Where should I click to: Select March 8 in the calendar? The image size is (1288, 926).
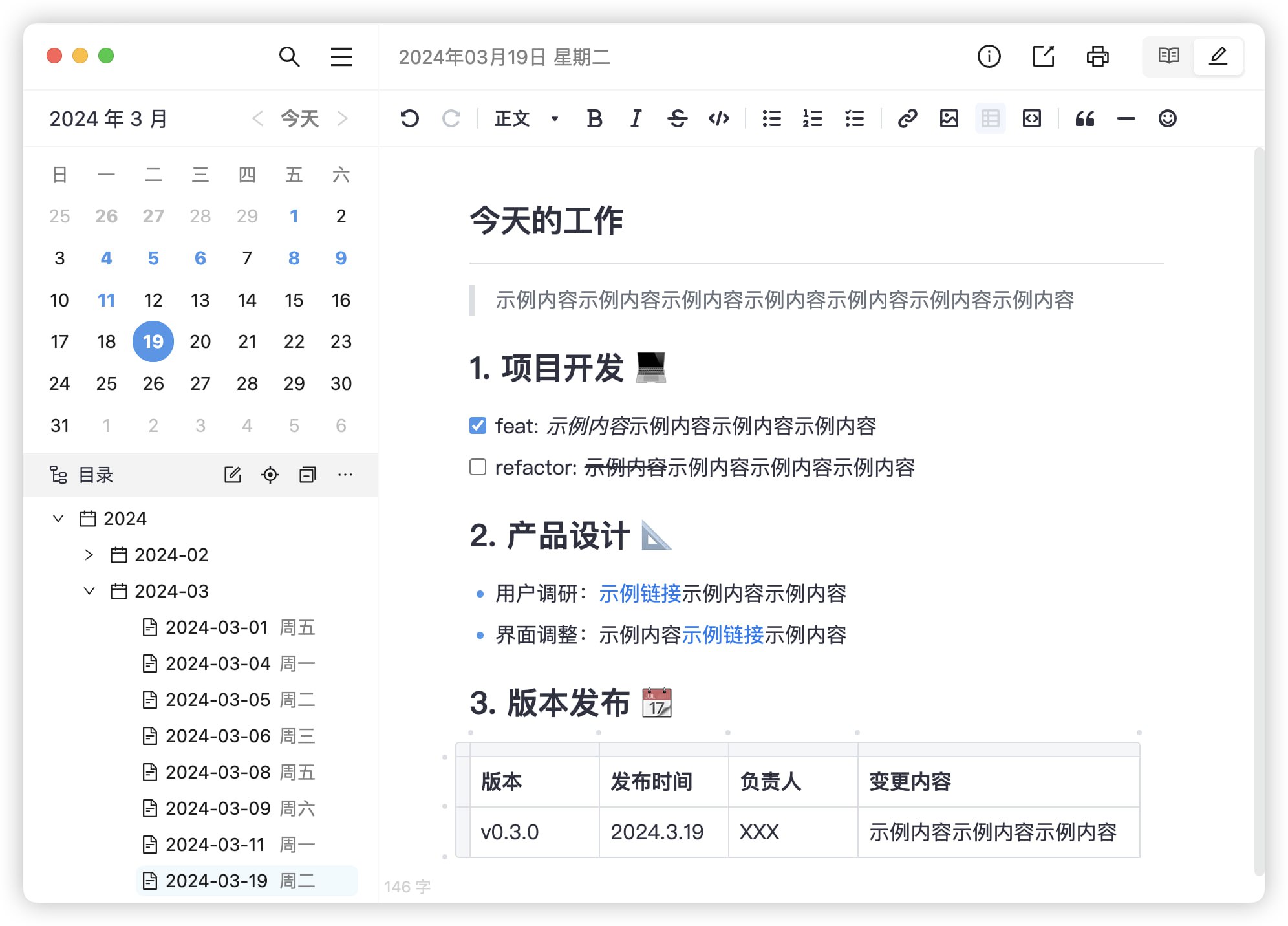(294, 258)
